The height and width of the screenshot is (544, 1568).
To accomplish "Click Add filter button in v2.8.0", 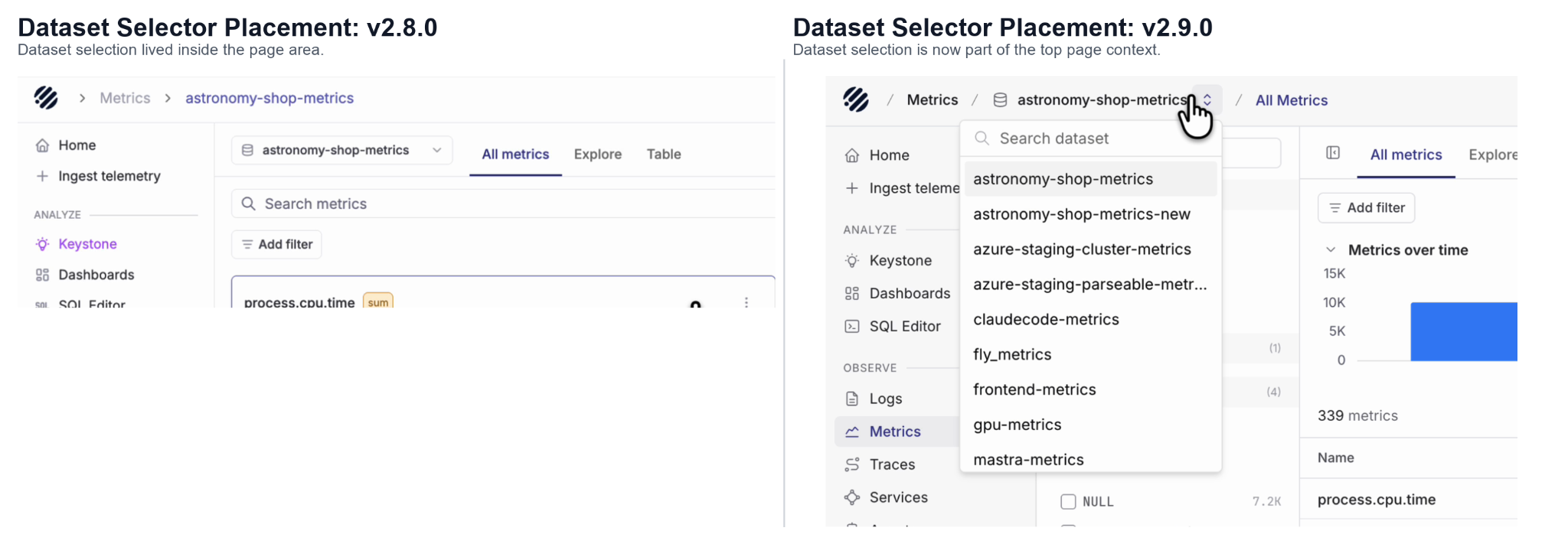I will [277, 245].
